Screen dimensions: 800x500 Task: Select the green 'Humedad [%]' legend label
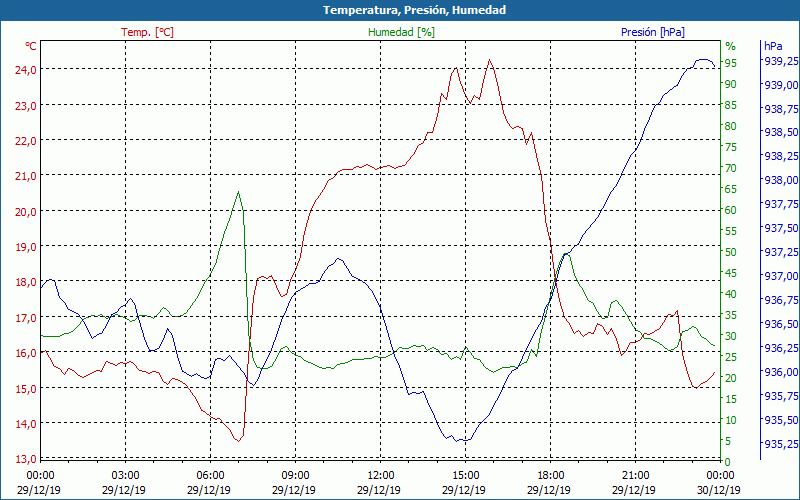point(401,32)
